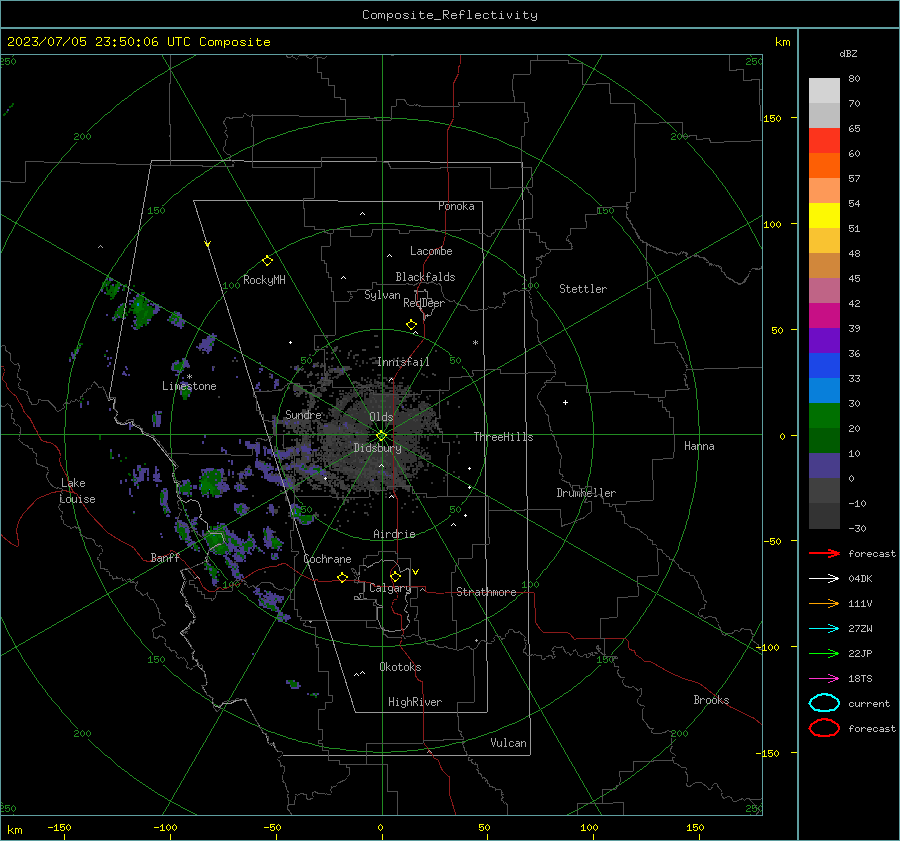This screenshot has height=841, width=900.
Task: Click the Hanna town label
Action: (699, 446)
